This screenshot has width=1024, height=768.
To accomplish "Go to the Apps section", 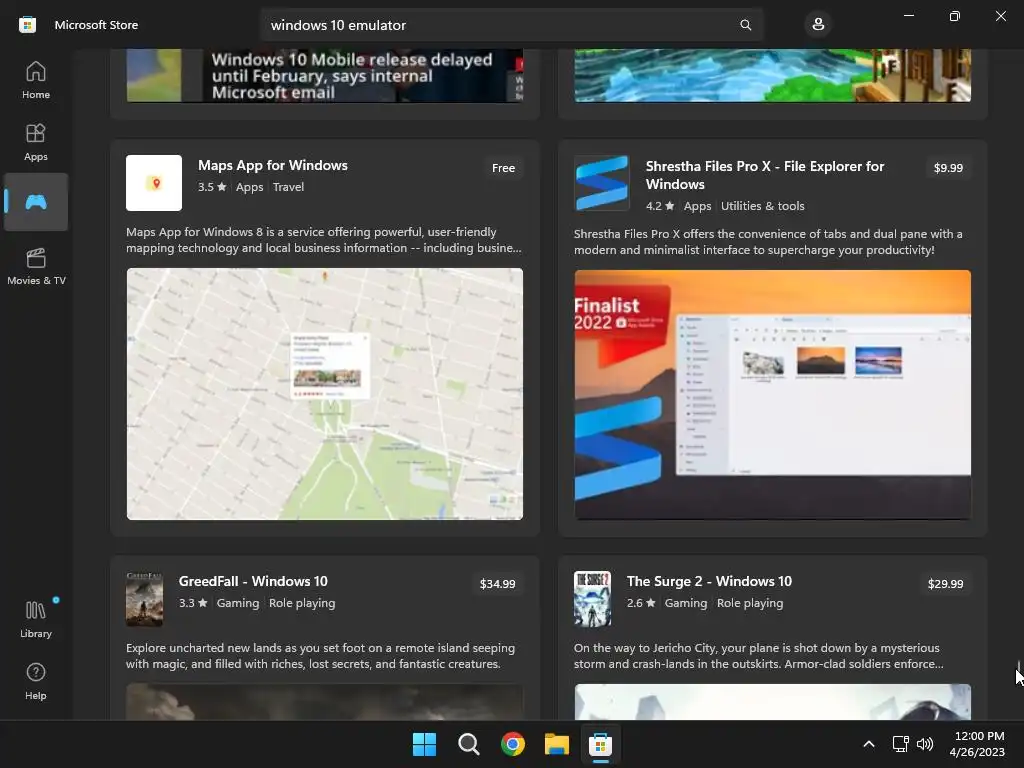I will coord(36,142).
